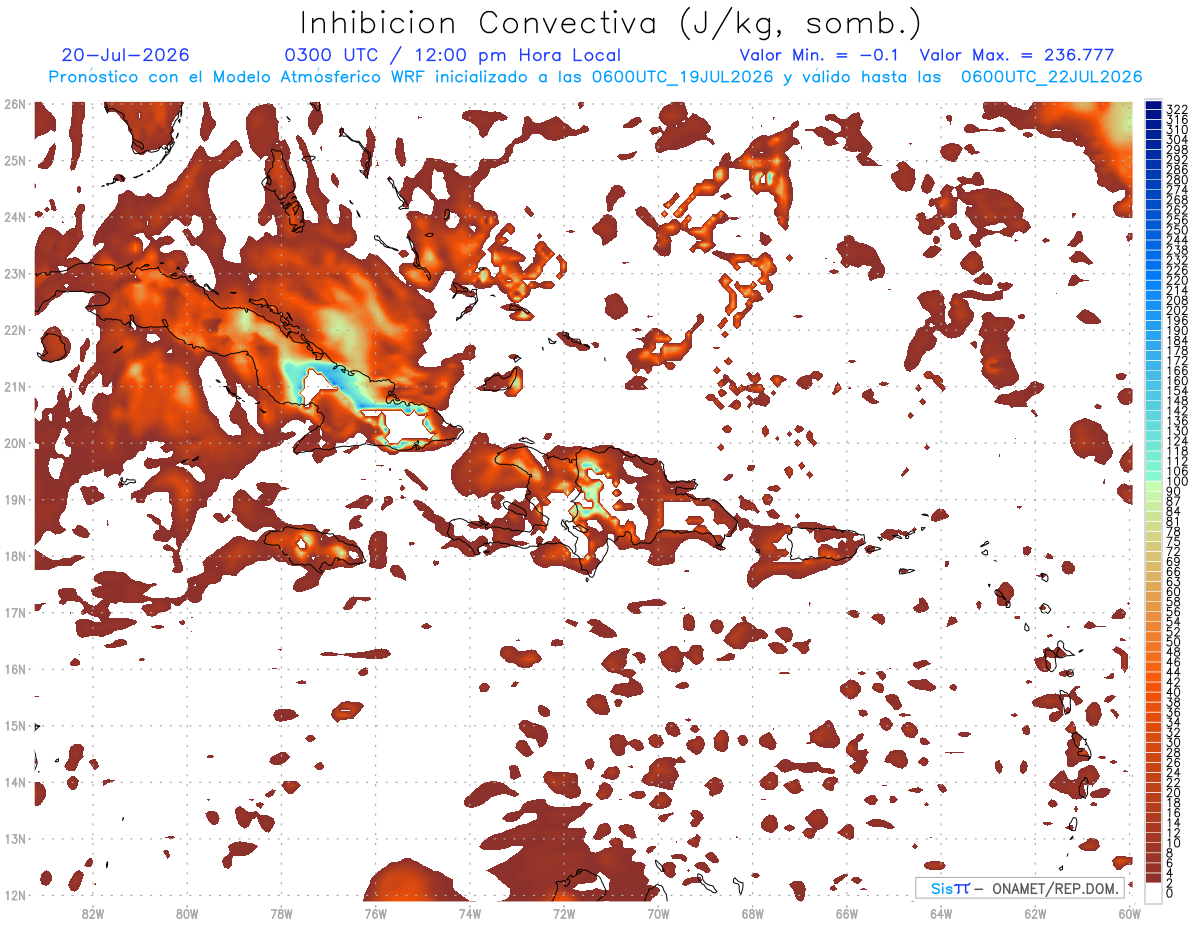
Task: Click the time '0300 UTC / 12:00 pm Hora Local'
Action: click(453, 55)
